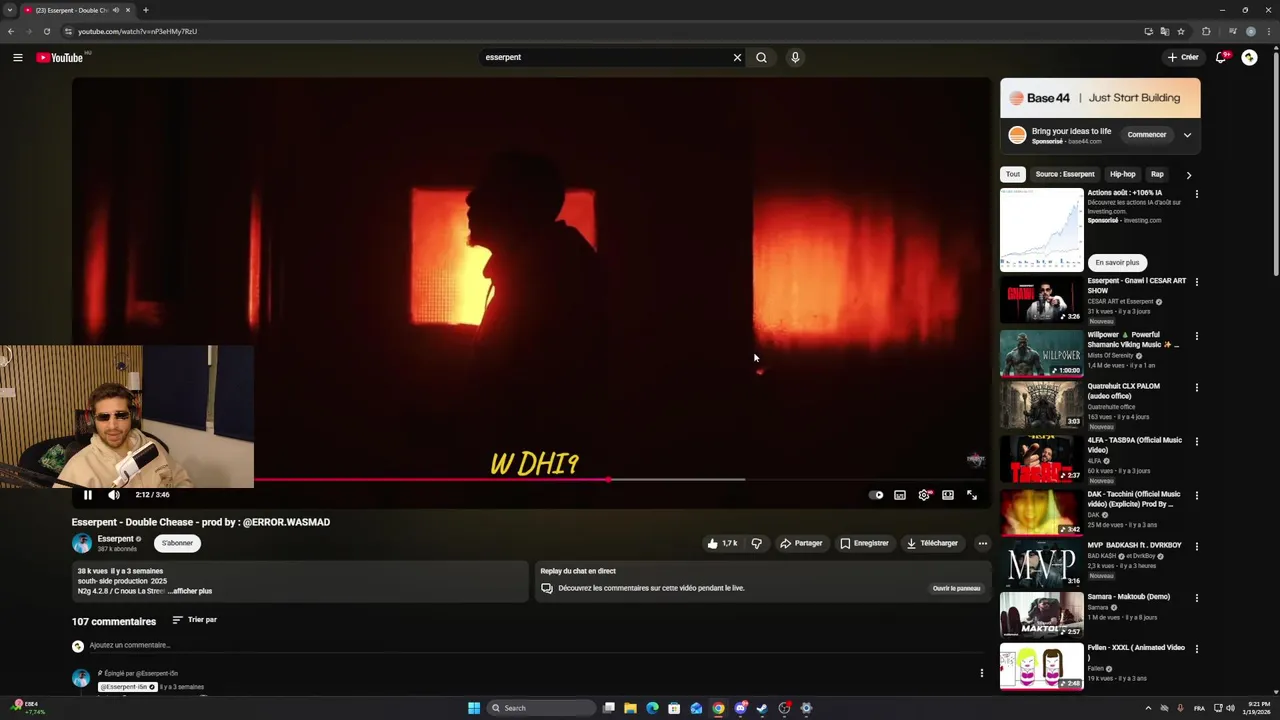Screen dimensions: 1280x720
Task: Start voice search with the microphone
Action: (x=795, y=57)
